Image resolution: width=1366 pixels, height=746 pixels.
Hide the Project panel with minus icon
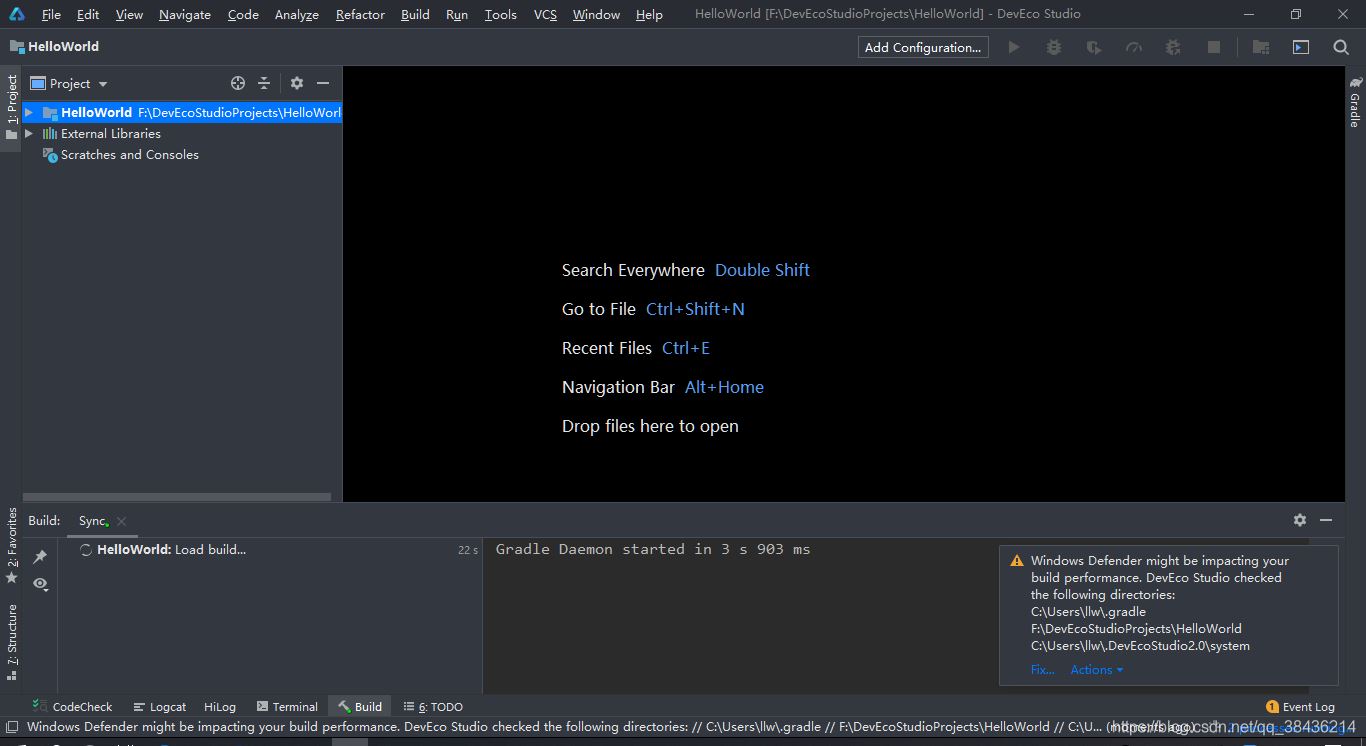(x=323, y=84)
